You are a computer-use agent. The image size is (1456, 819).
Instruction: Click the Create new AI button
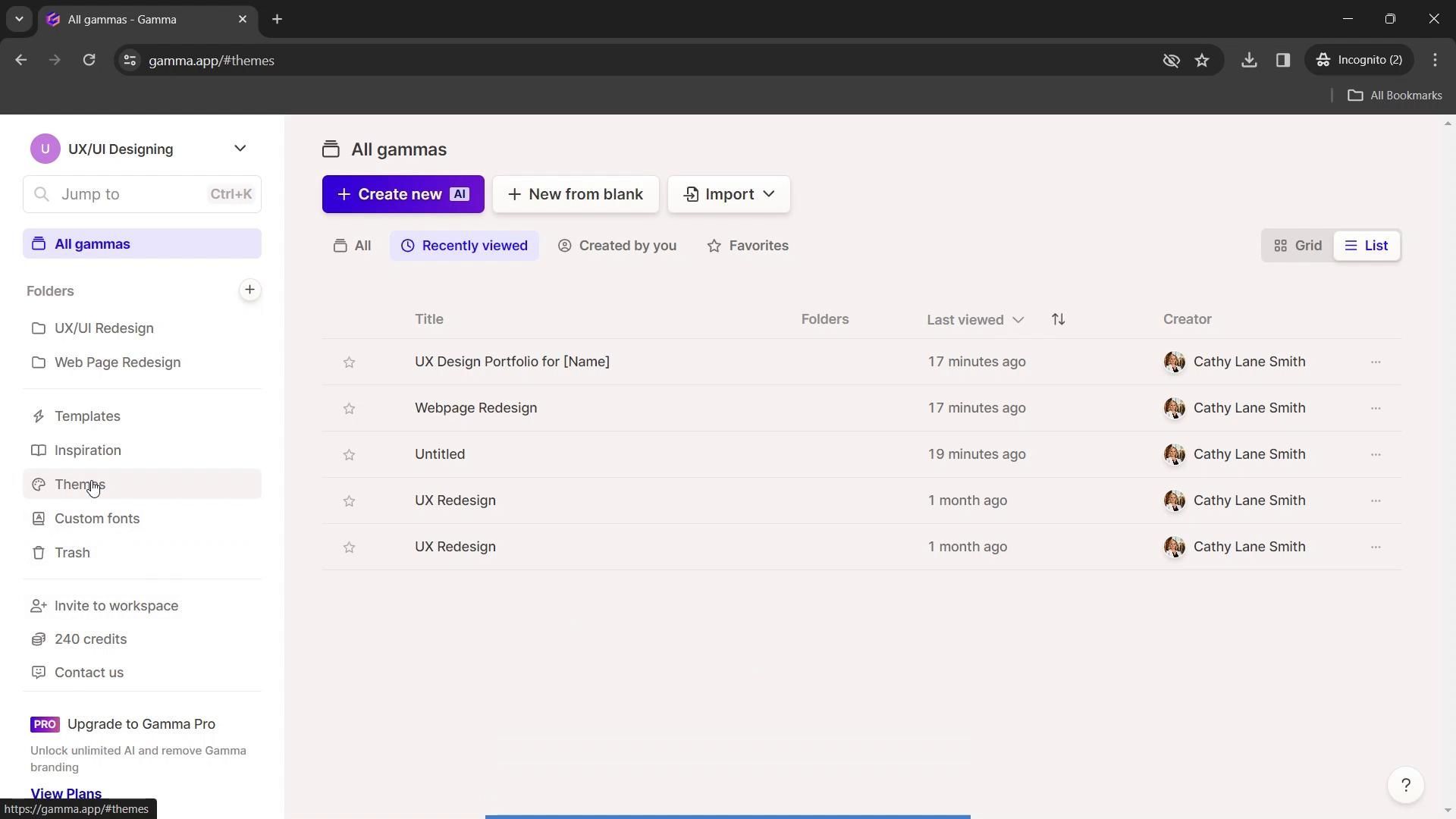point(403,194)
